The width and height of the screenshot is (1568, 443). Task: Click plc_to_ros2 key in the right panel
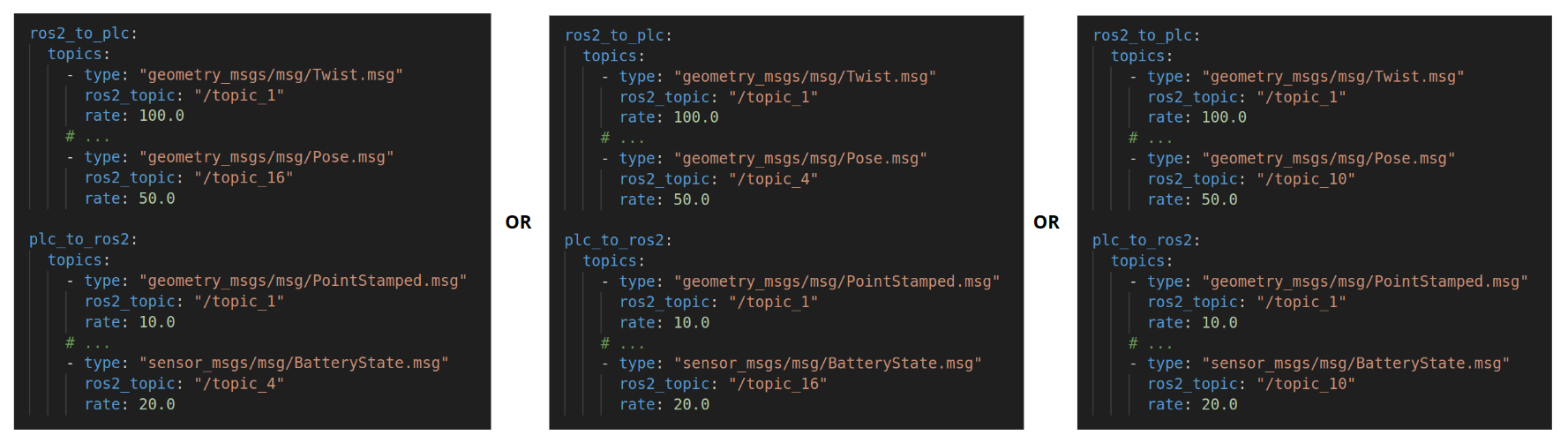tap(1142, 240)
